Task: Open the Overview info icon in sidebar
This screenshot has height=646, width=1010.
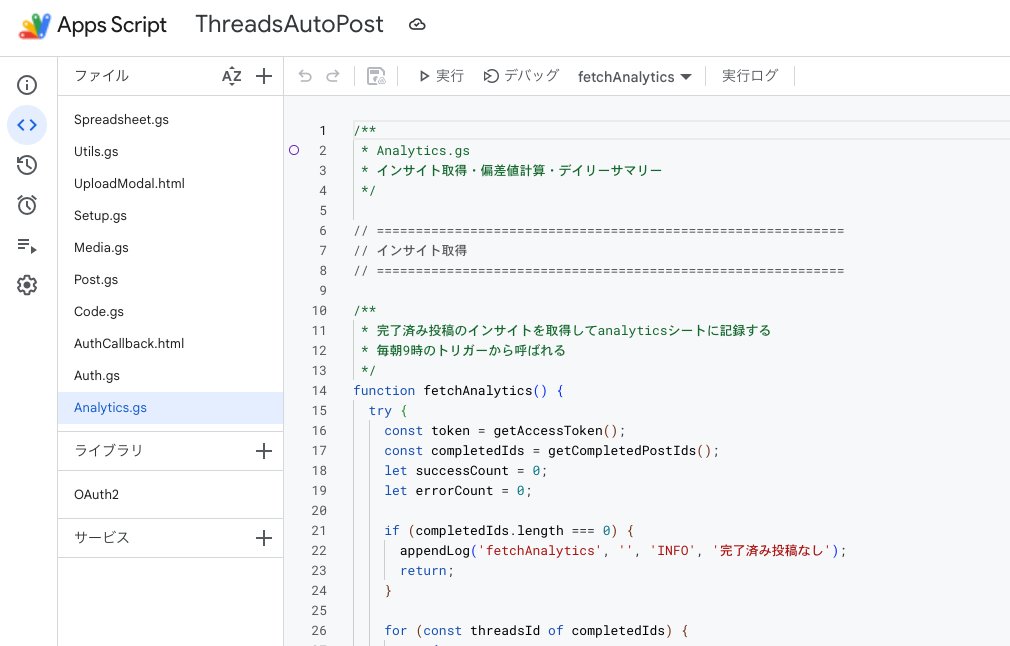Action: point(27,85)
